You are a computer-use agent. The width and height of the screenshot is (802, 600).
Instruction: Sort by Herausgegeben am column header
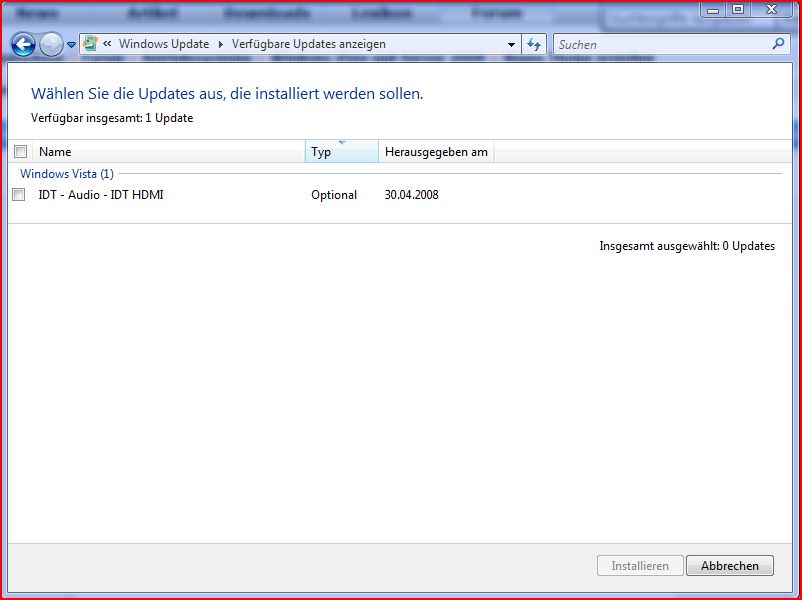(x=436, y=151)
